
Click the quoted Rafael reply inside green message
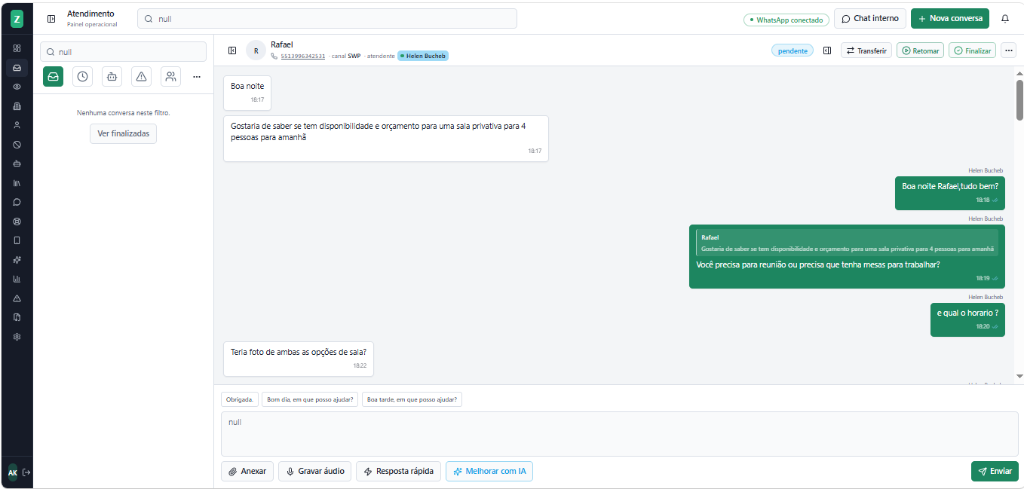click(x=847, y=242)
